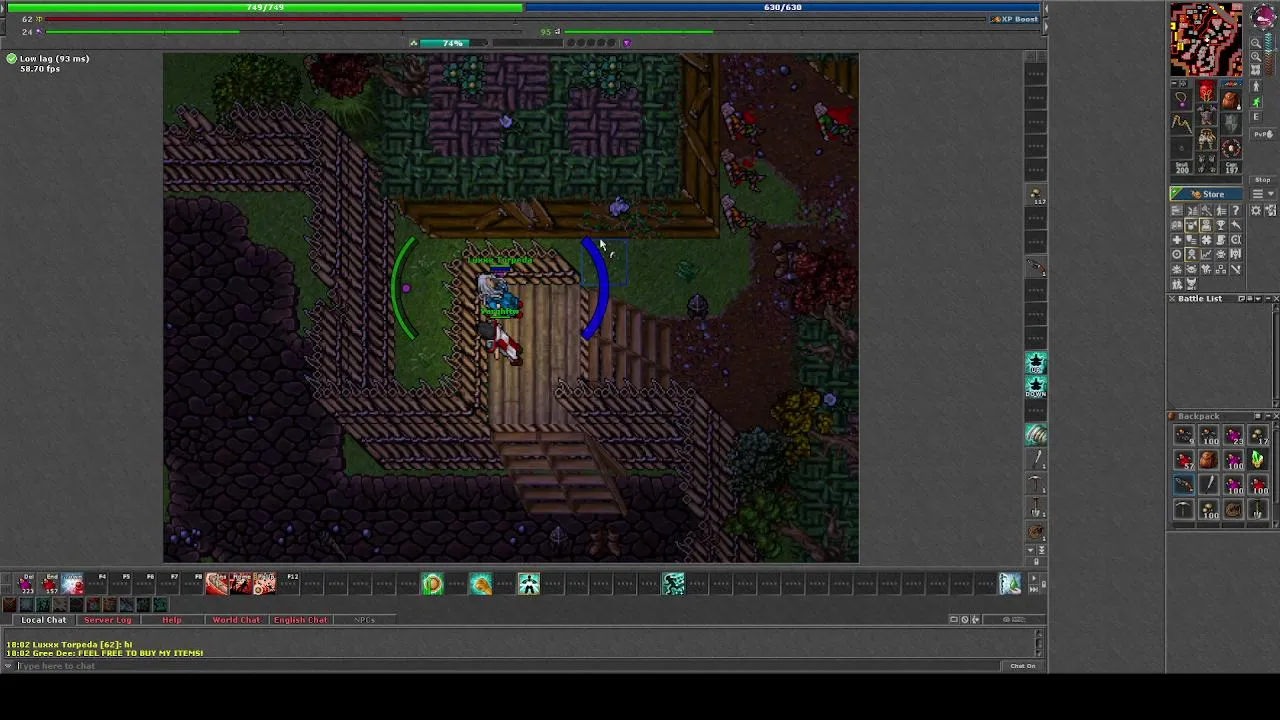Select the purple potion stack of 23

1233,435
